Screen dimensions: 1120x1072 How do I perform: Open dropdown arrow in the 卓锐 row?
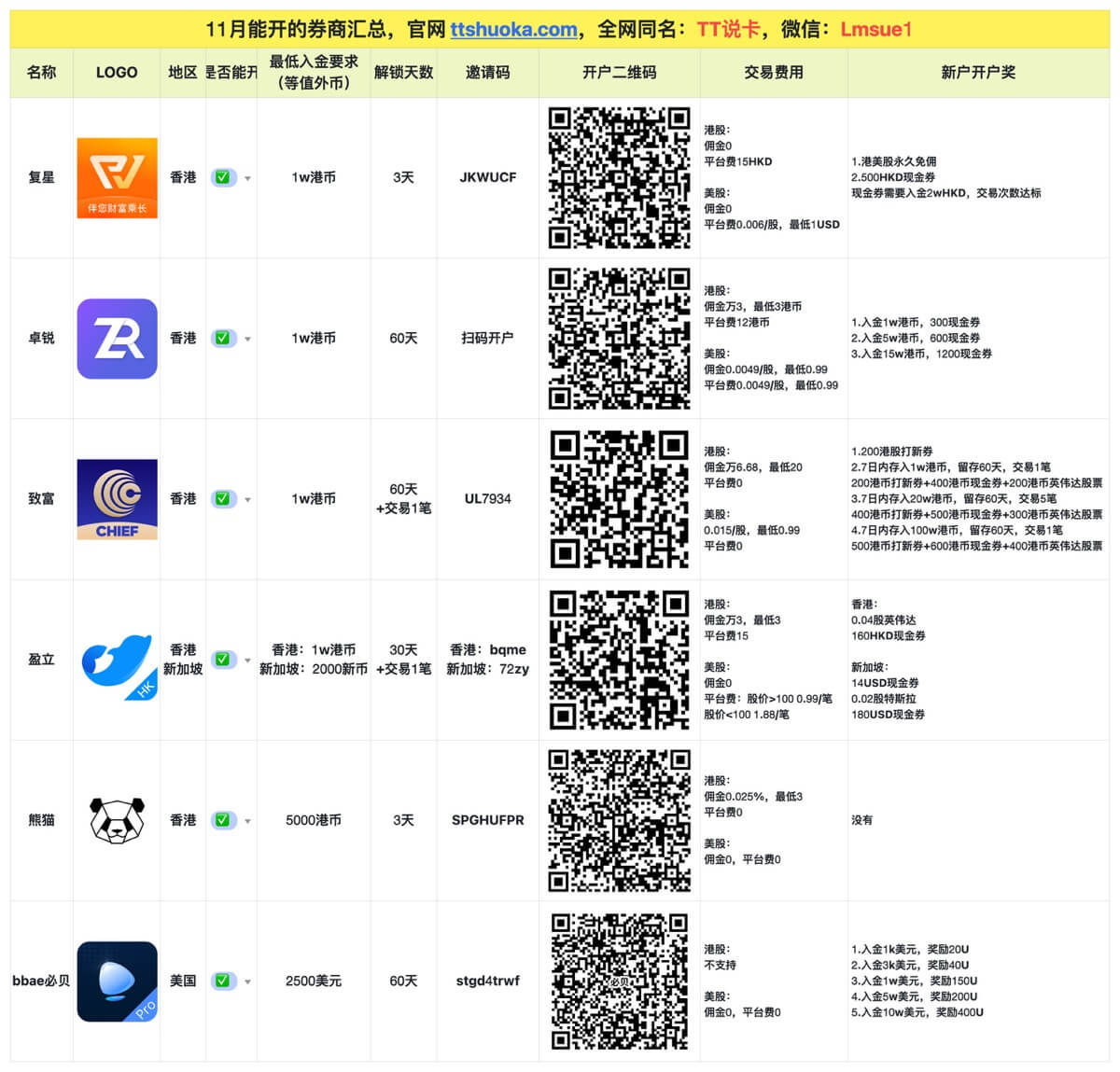[x=247, y=340]
